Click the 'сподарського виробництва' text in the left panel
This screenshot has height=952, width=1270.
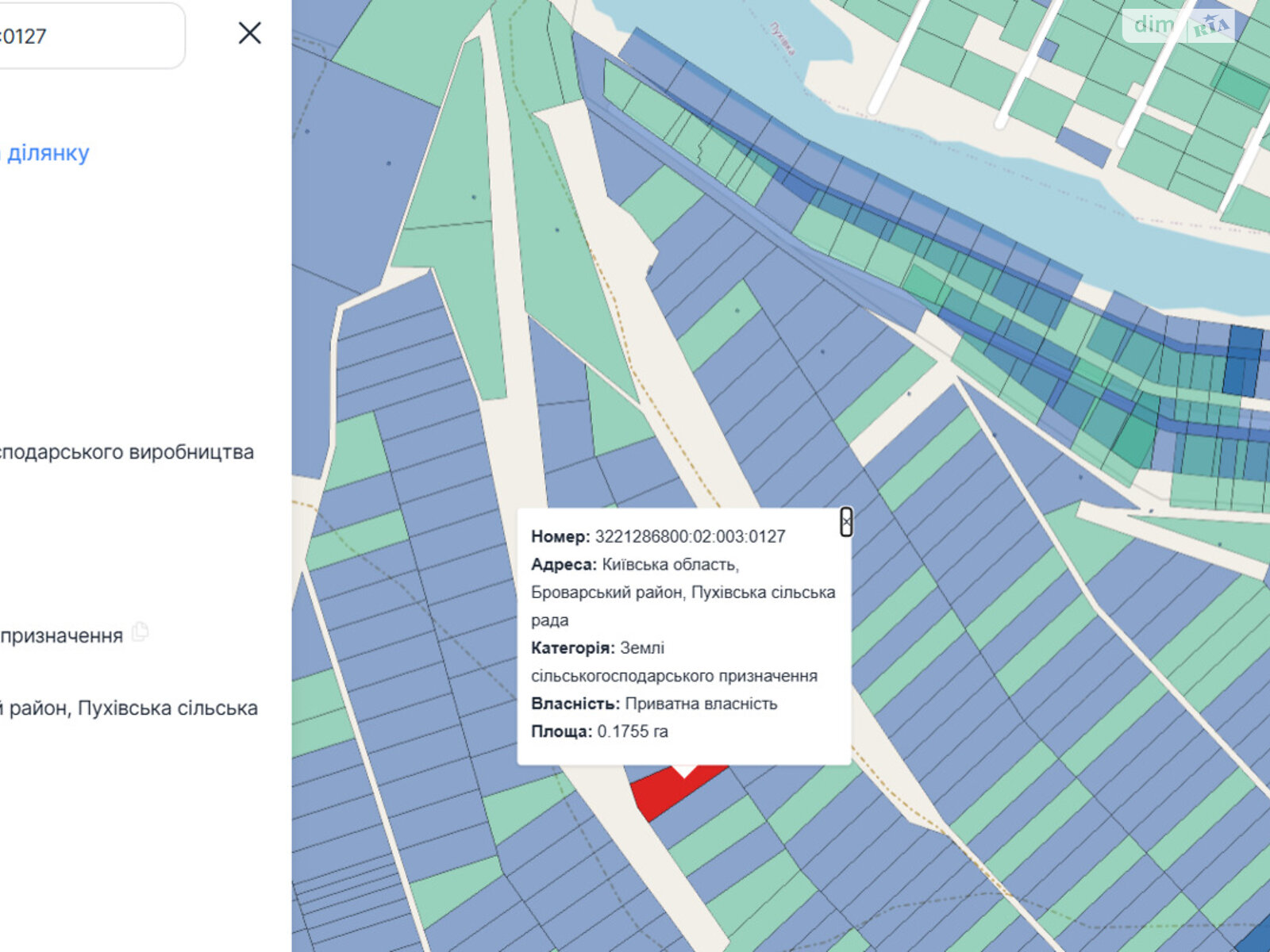click(x=125, y=452)
